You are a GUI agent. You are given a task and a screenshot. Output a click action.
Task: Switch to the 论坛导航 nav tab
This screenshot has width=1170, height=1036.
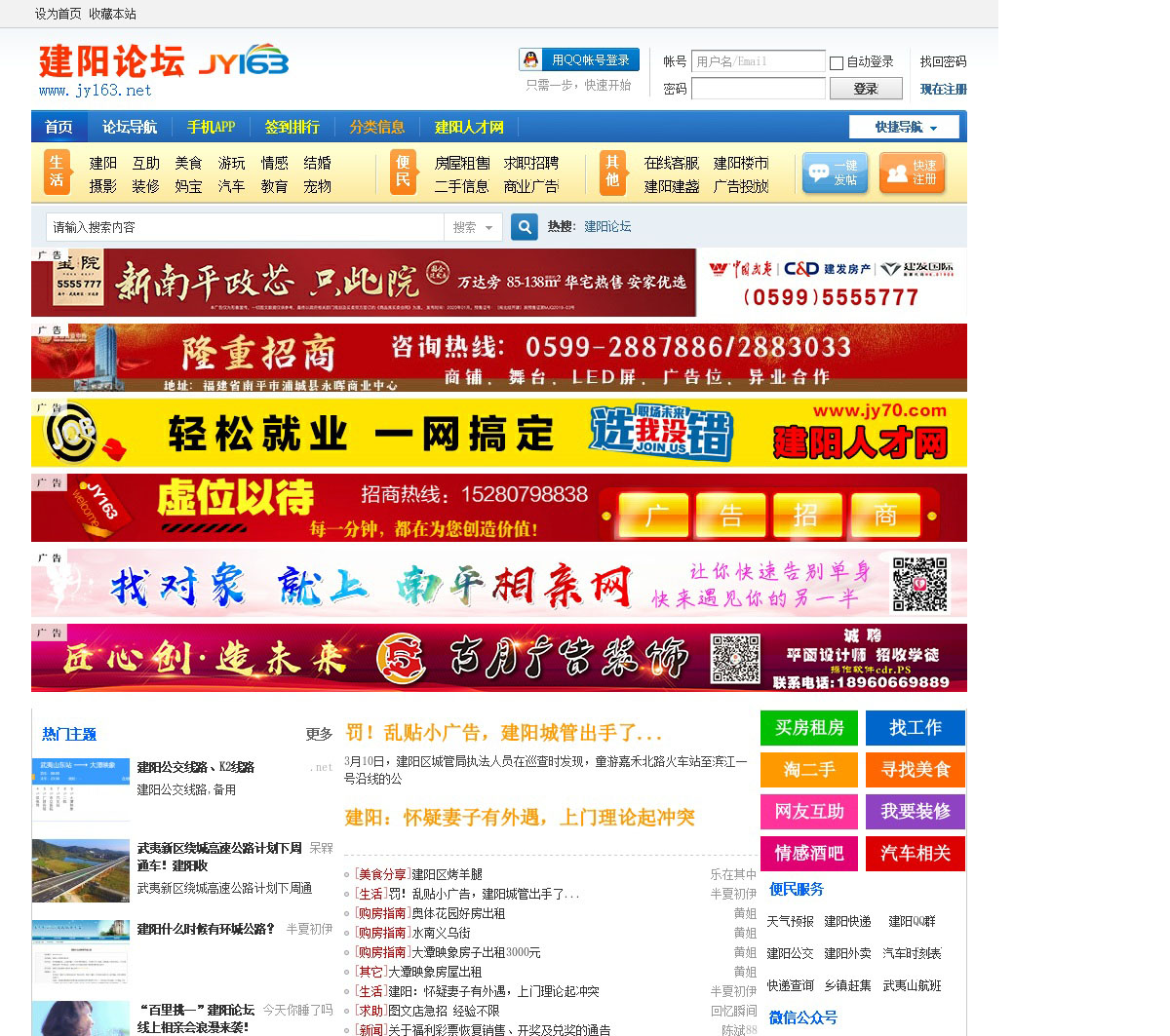click(x=130, y=127)
